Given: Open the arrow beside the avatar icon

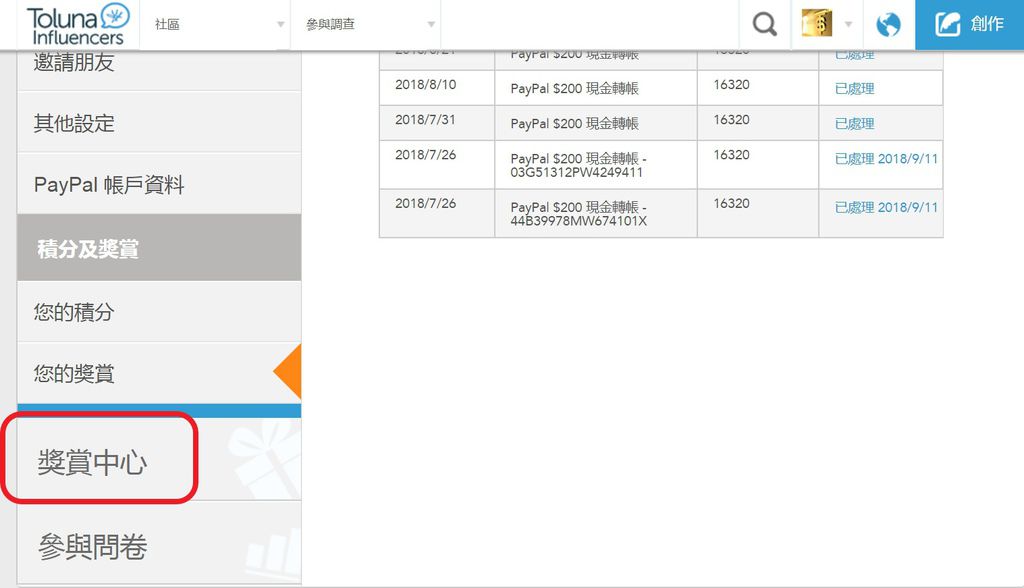Looking at the screenshot, I should [x=848, y=24].
